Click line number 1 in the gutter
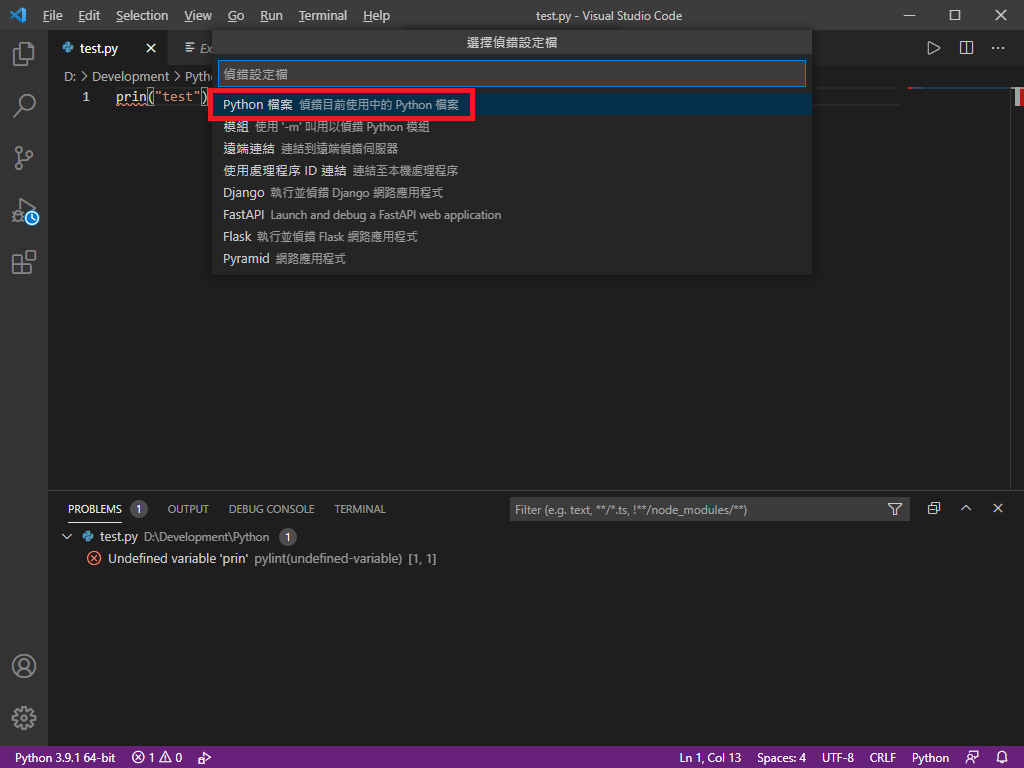This screenshot has height=768, width=1024. coord(86,97)
